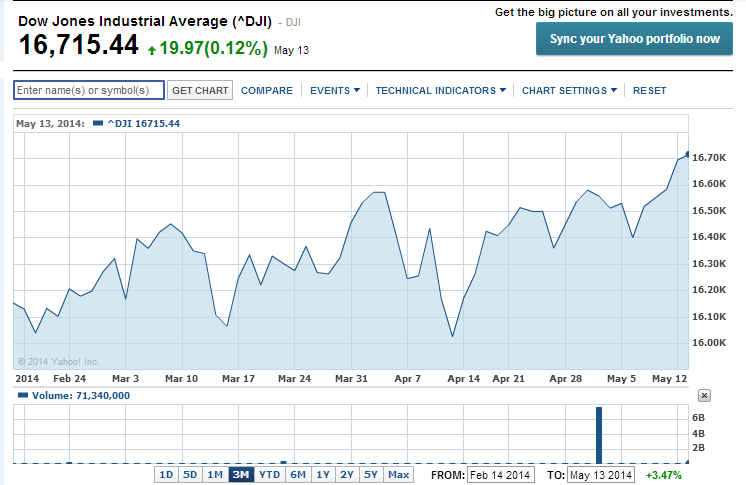
Task: Click the 16.40K price axis label
Action: coord(709,237)
